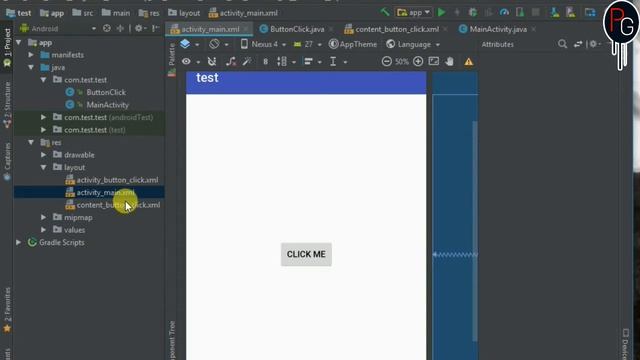Hide the Project panel icon

[155, 29]
